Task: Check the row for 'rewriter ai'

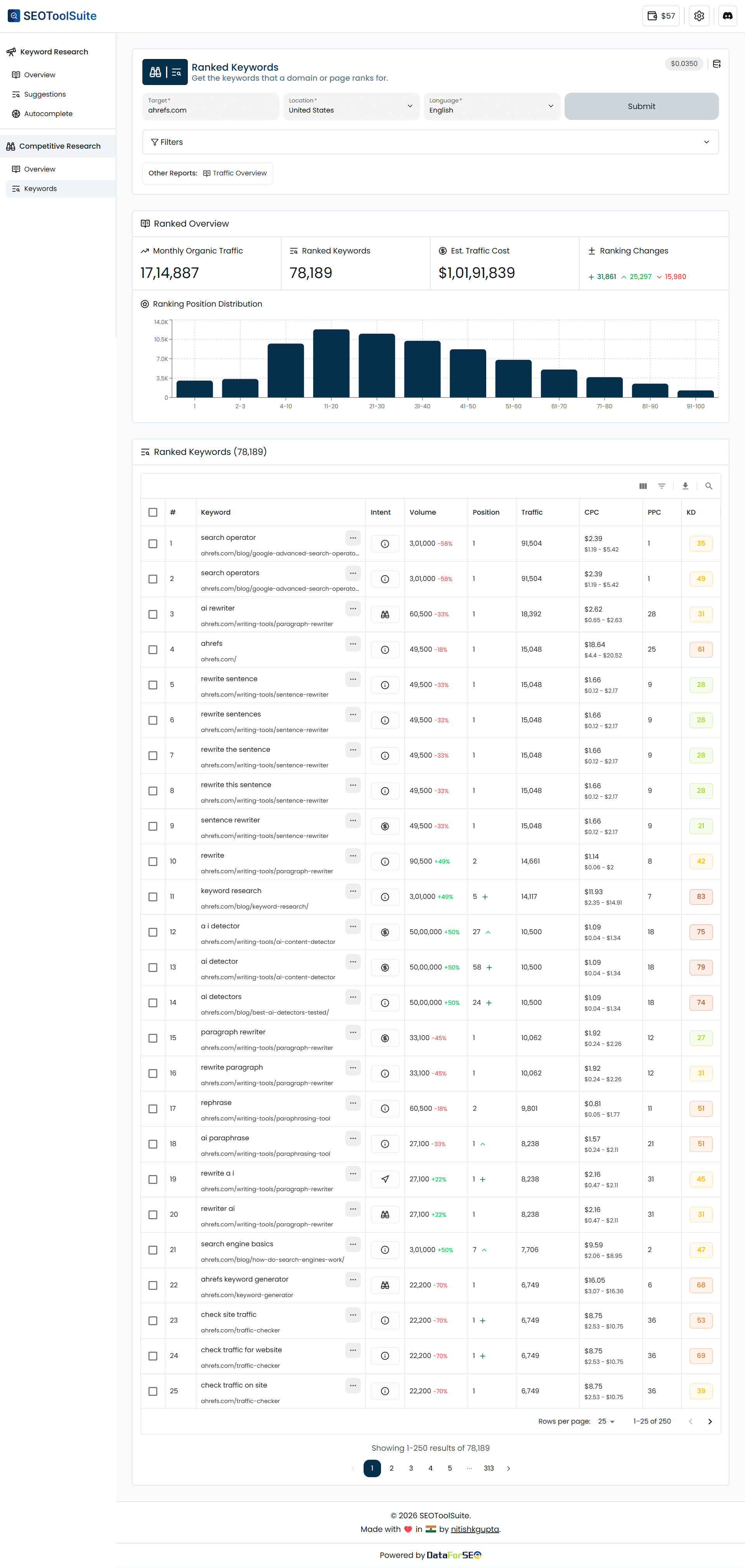Action: tap(153, 1214)
